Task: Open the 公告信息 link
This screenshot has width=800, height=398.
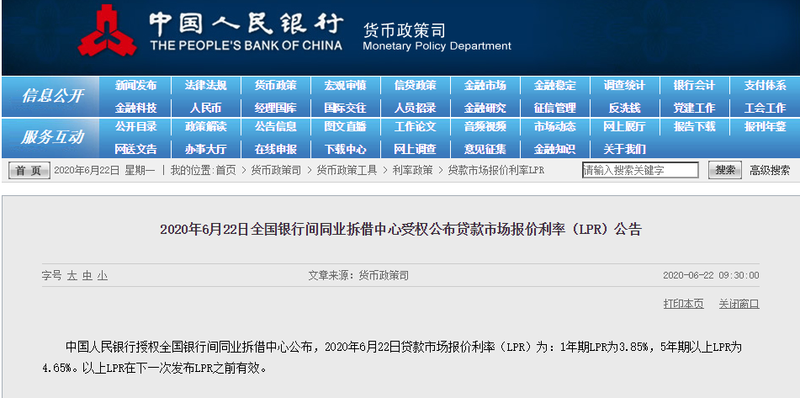Action: click(x=276, y=127)
